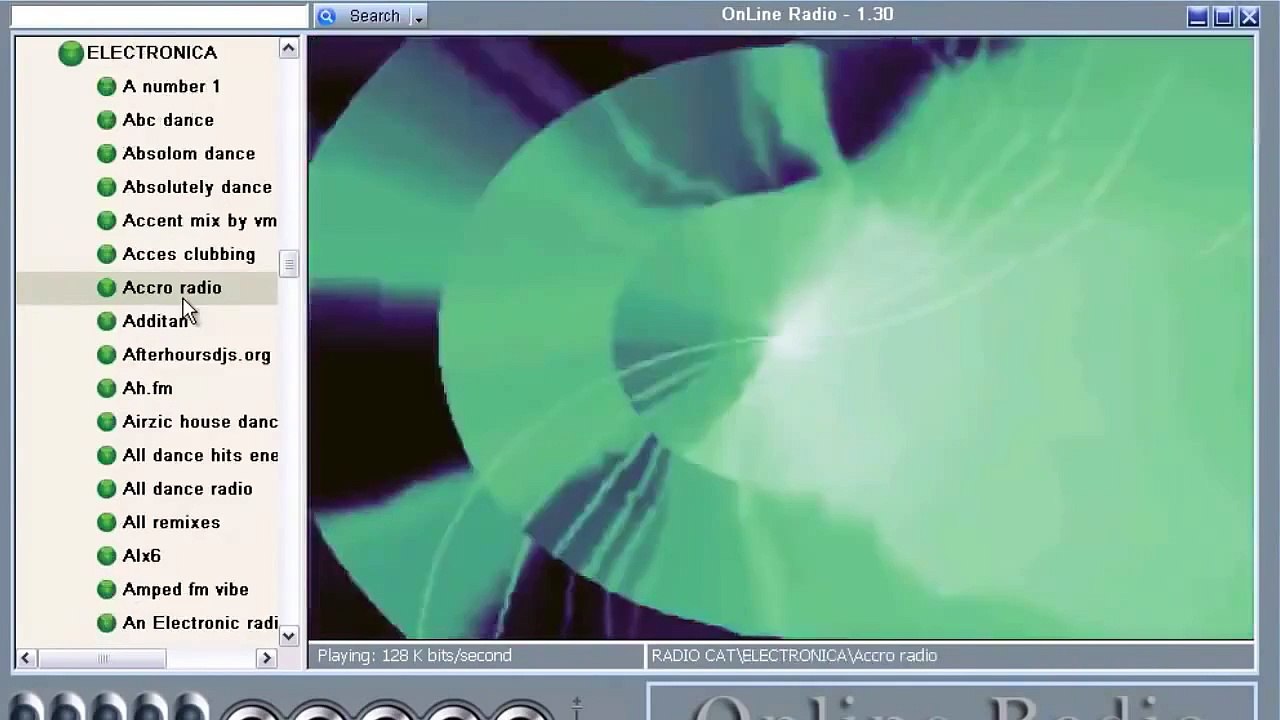Play Airzic house dance station
This screenshot has width=1280, height=720.
pyautogui.click(x=199, y=422)
